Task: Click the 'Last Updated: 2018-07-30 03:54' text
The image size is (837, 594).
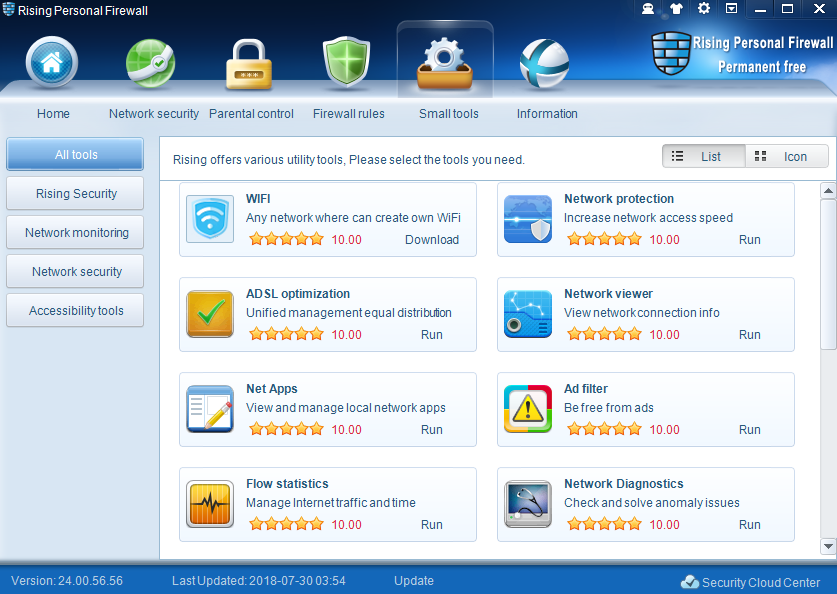Action: (259, 581)
